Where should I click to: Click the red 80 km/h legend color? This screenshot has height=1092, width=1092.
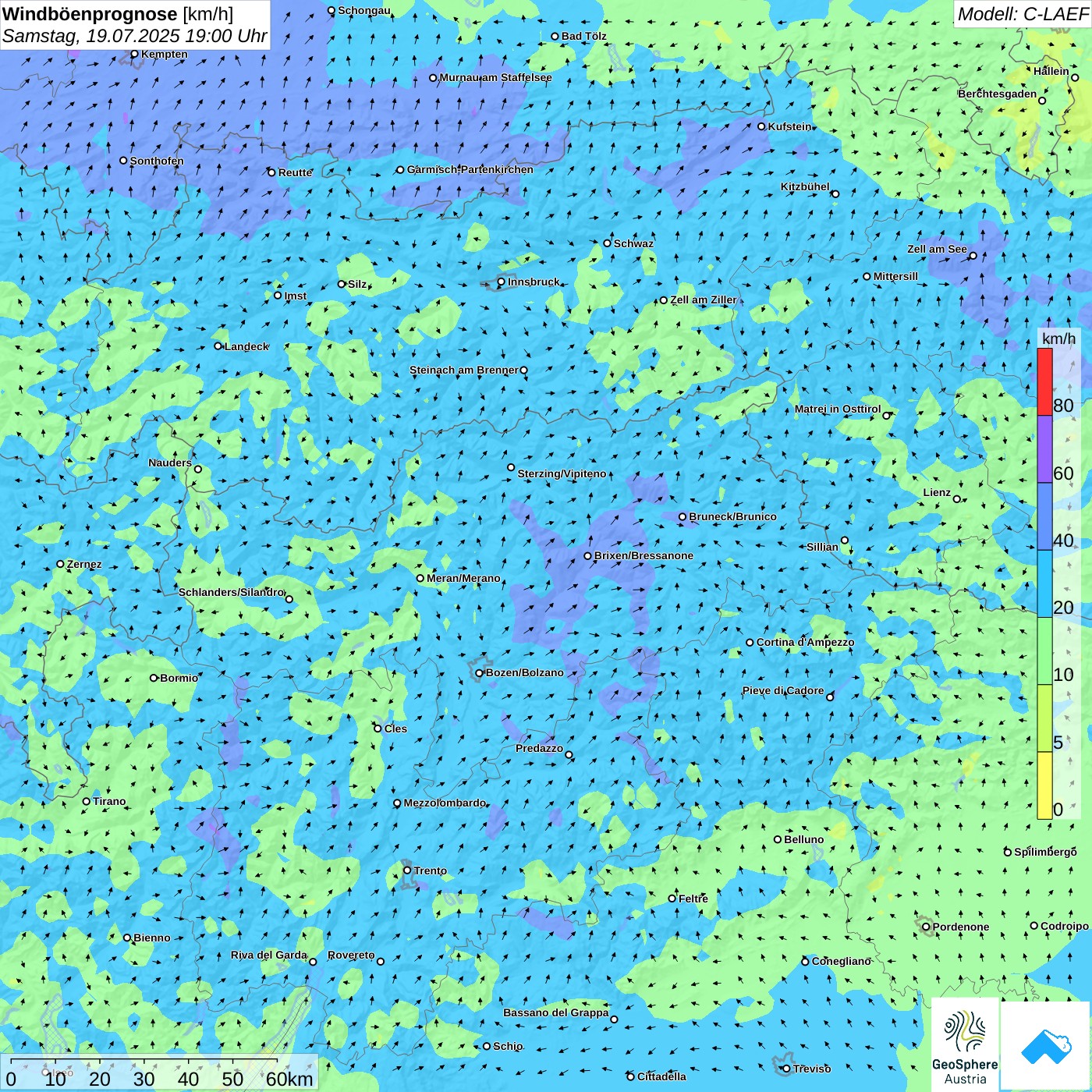tap(1044, 381)
